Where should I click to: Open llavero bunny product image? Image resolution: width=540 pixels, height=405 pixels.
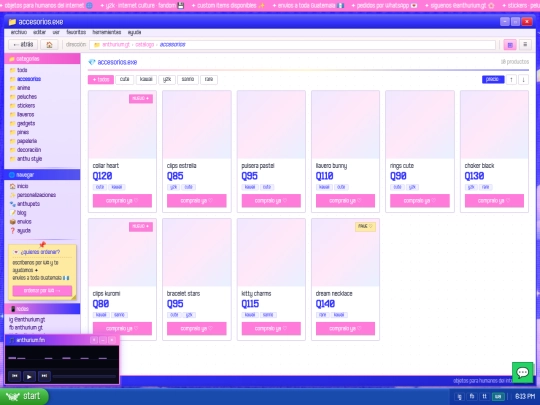click(x=345, y=125)
